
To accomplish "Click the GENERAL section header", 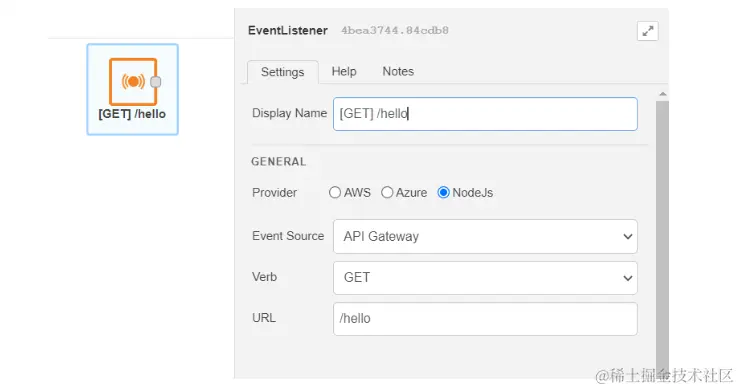I will point(279,162).
